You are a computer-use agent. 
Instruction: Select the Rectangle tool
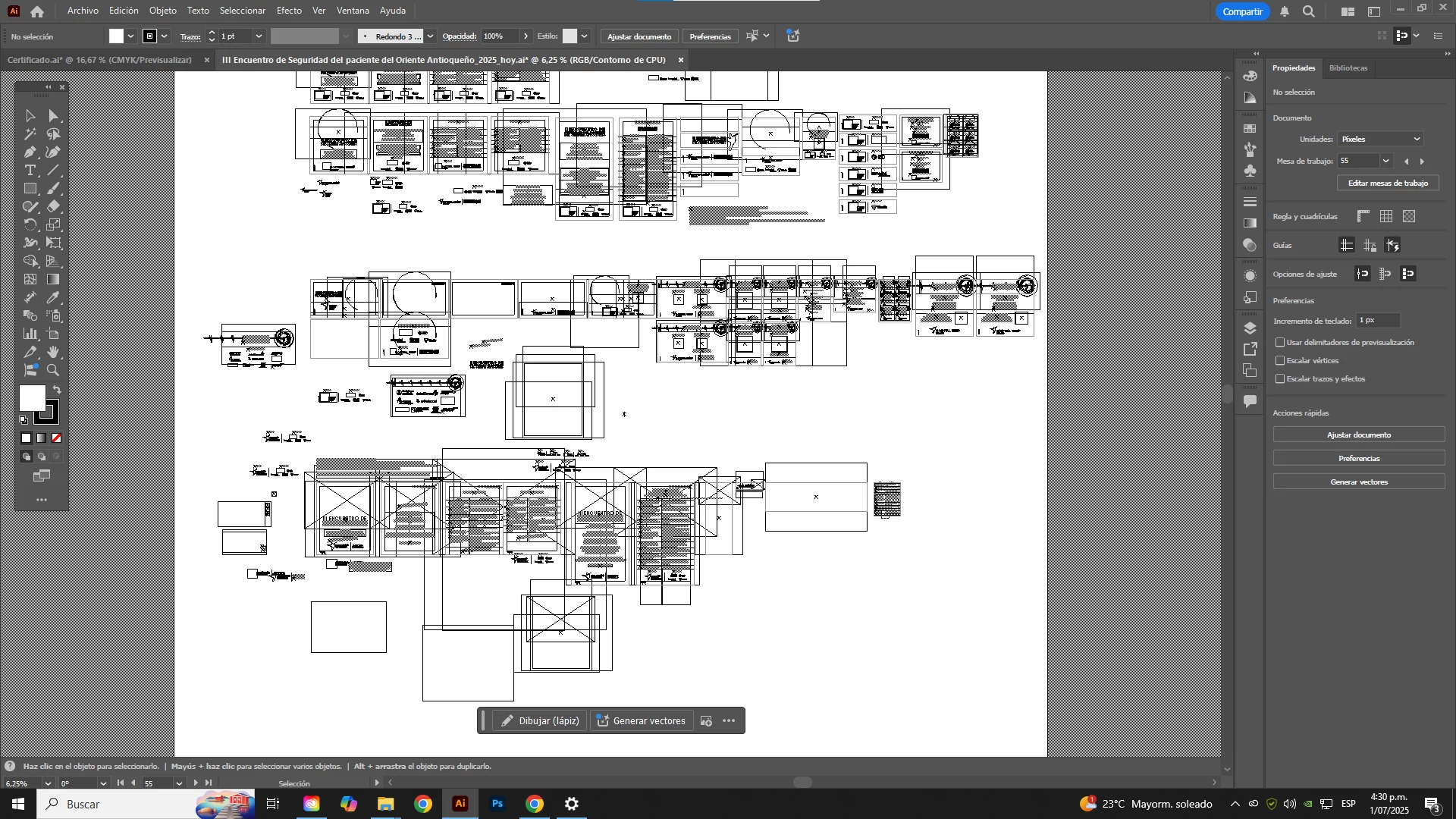coord(30,189)
